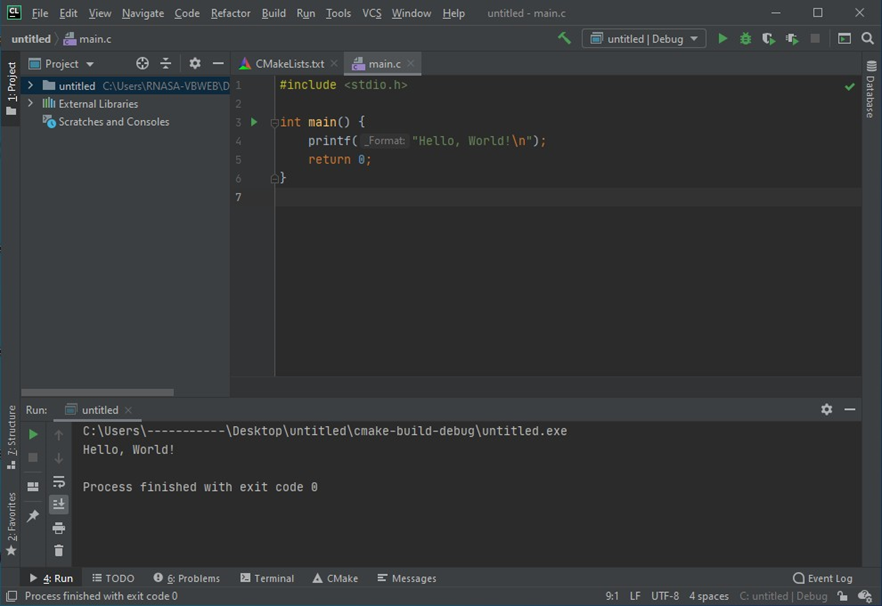Locate current file with crosshair icon
The width and height of the screenshot is (882, 606).
click(x=142, y=64)
